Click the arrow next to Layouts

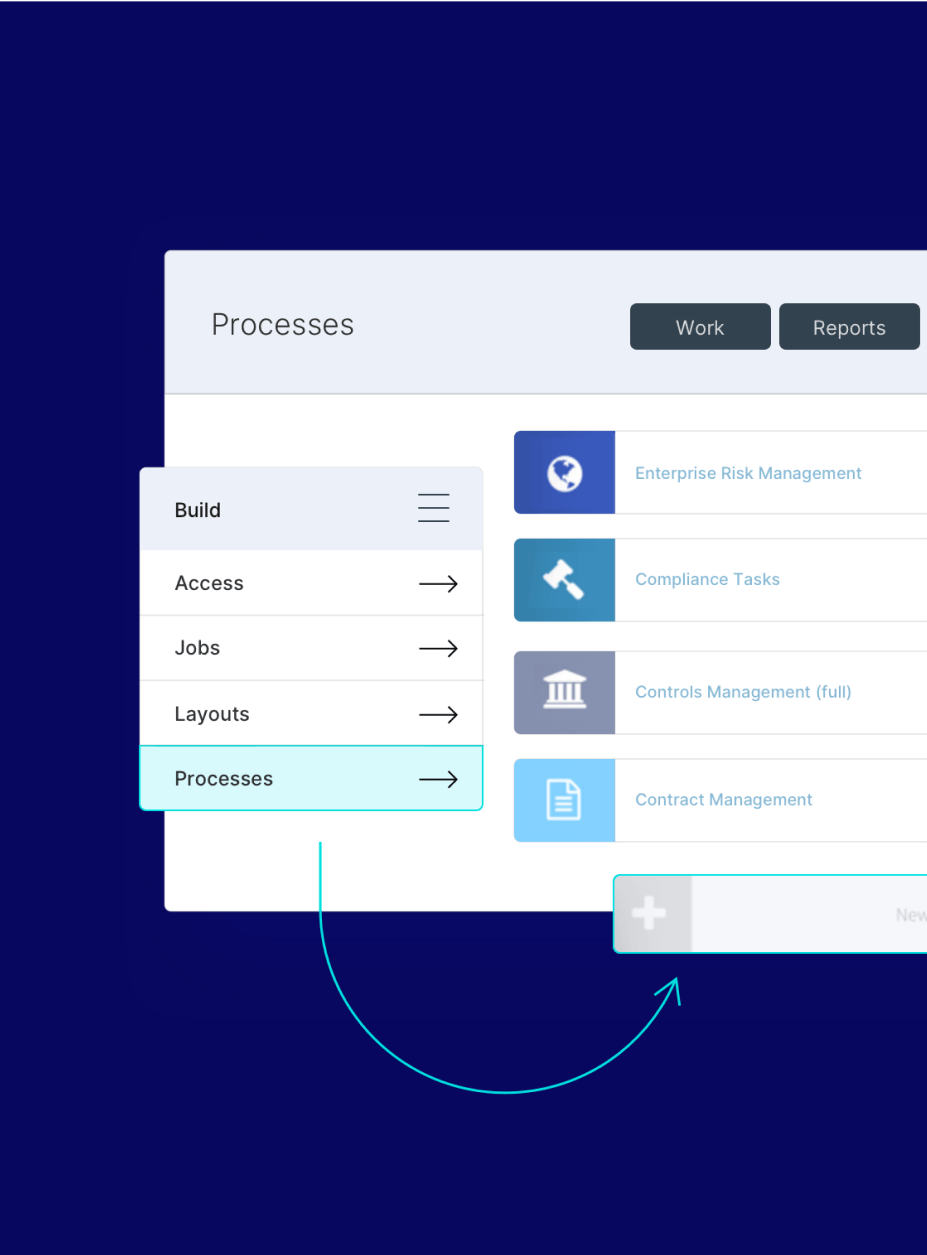click(x=438, y=715)
